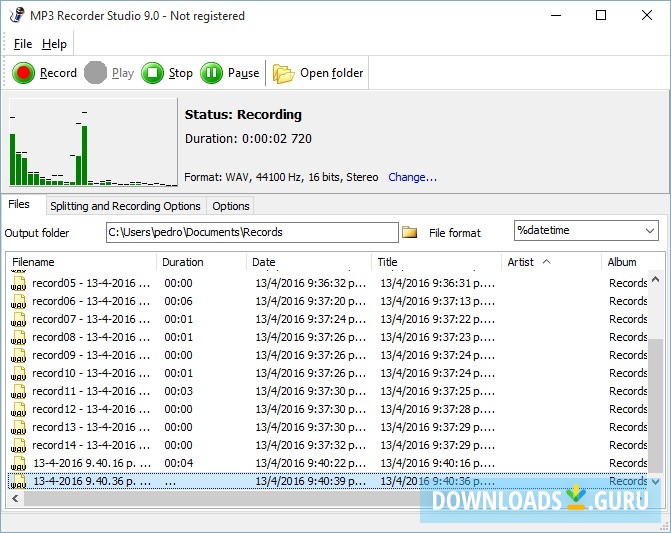Click the 'Duration: 0:00:02 720' readout
This screenshot has height=533, width=671.
tap(248, 139)
